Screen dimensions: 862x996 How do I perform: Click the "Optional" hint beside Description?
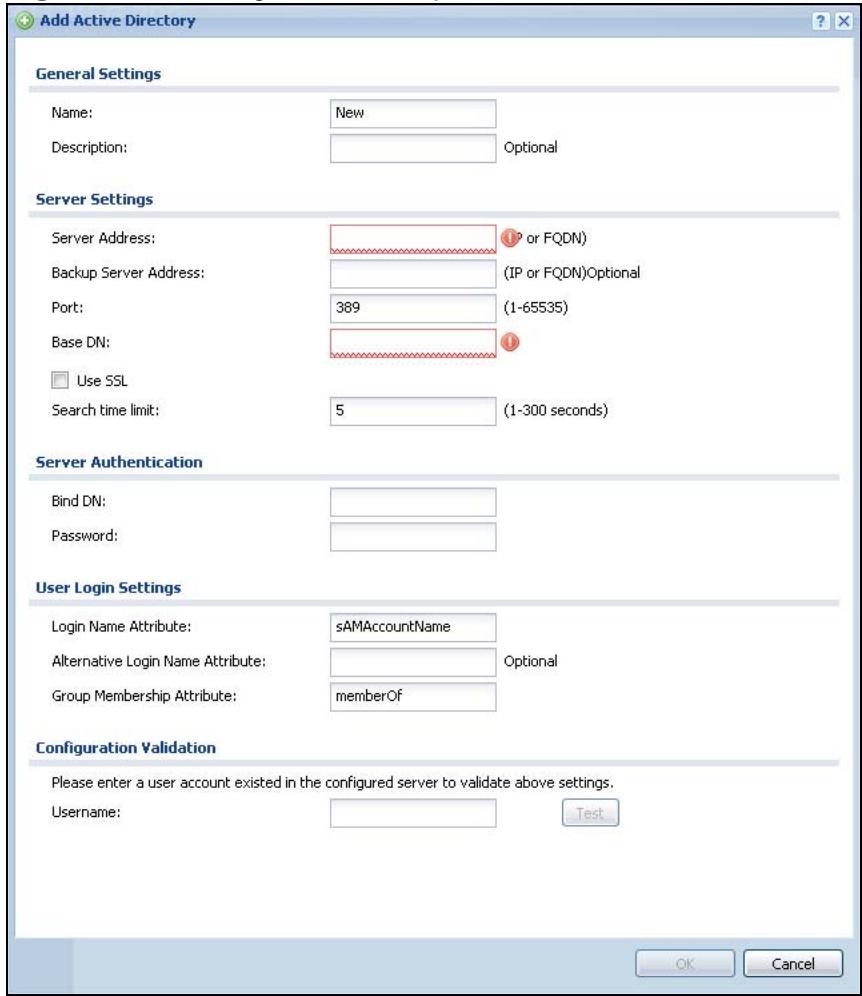(530, 147)
